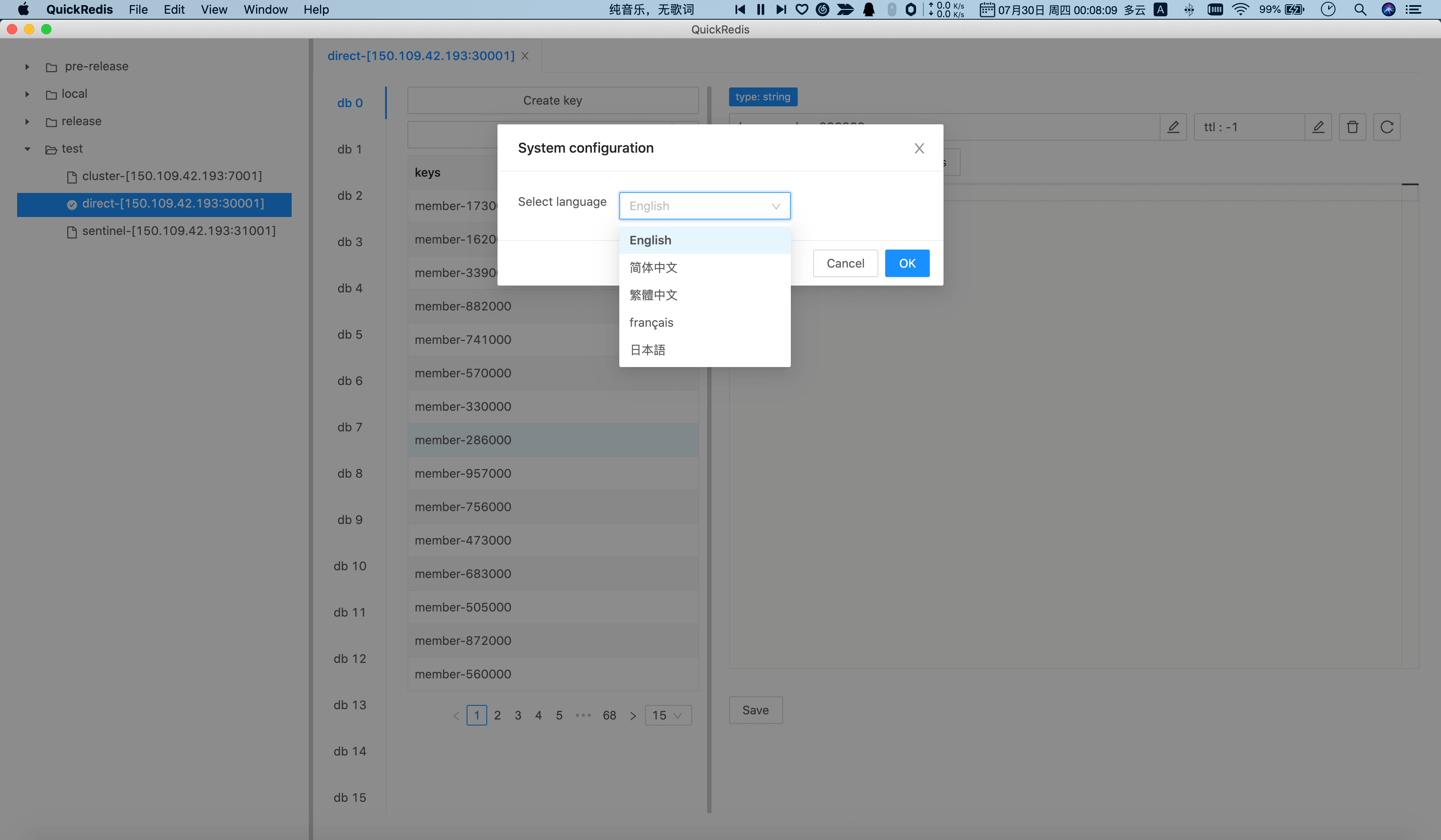The width and height of the screenshot is (1441, 840).
Task: Edit the key name with pencil icon
Action: [1173, 127]
